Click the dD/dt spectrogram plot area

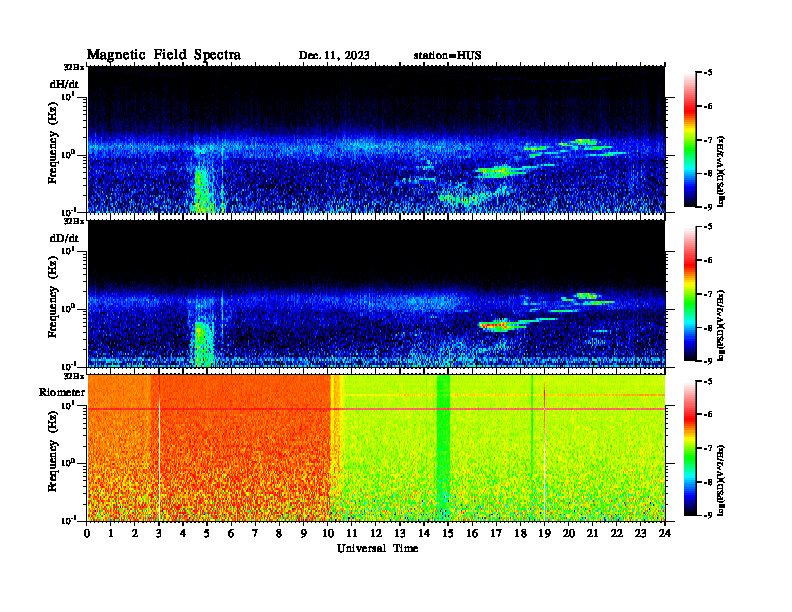[376, 293]
